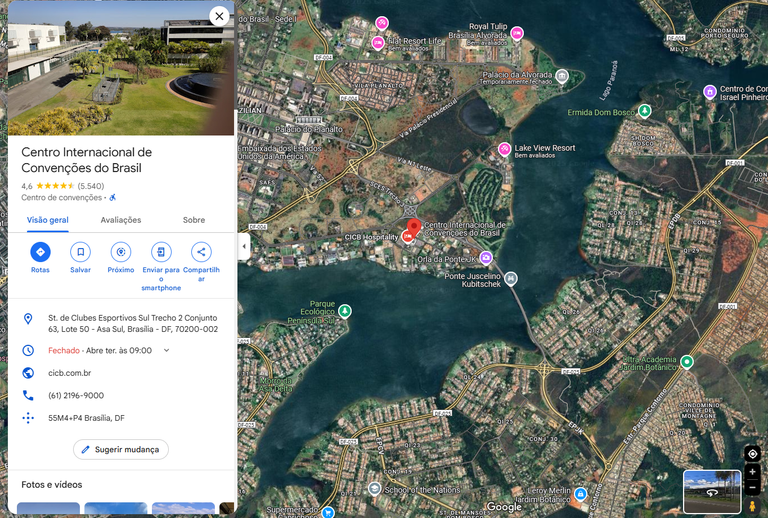
Task: Zoom in on the map
Action: tap(752, 471)
